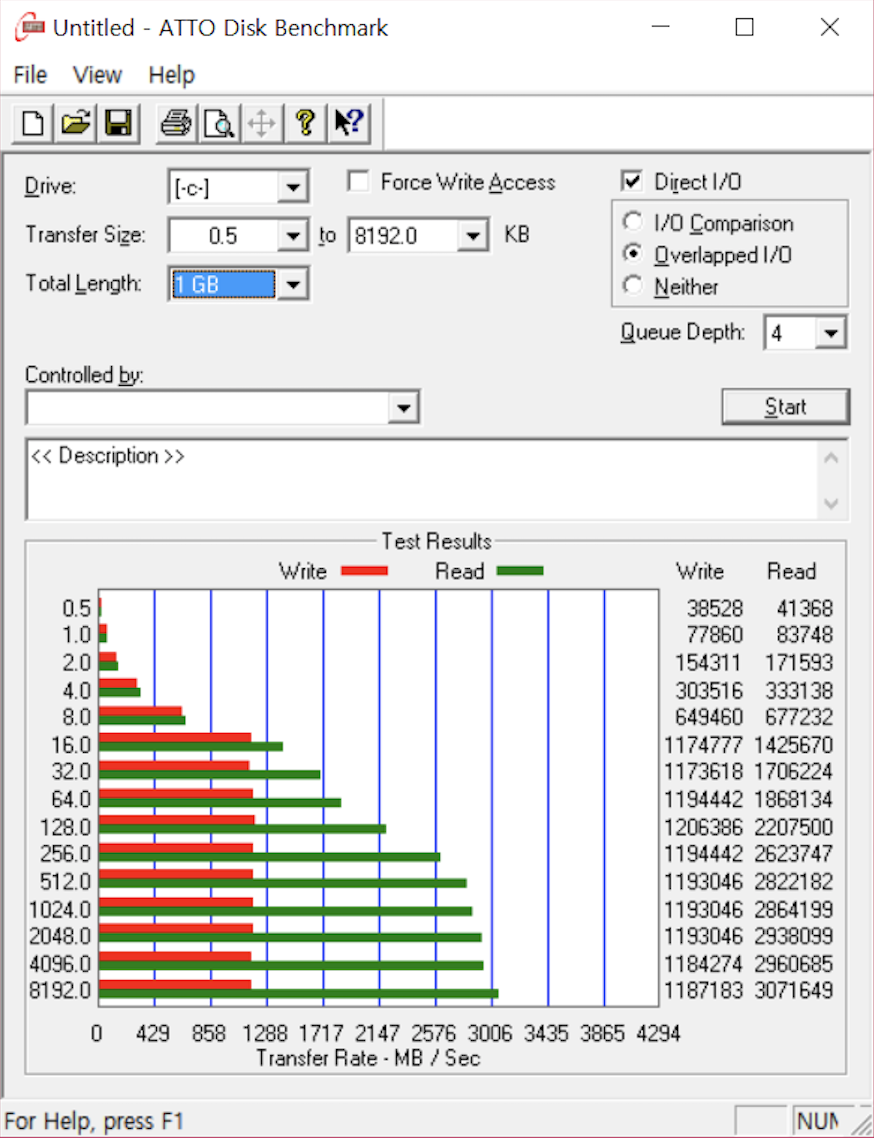Click the read value 3071649
This screenshot has height=1138, width=874.
[793, 991]
